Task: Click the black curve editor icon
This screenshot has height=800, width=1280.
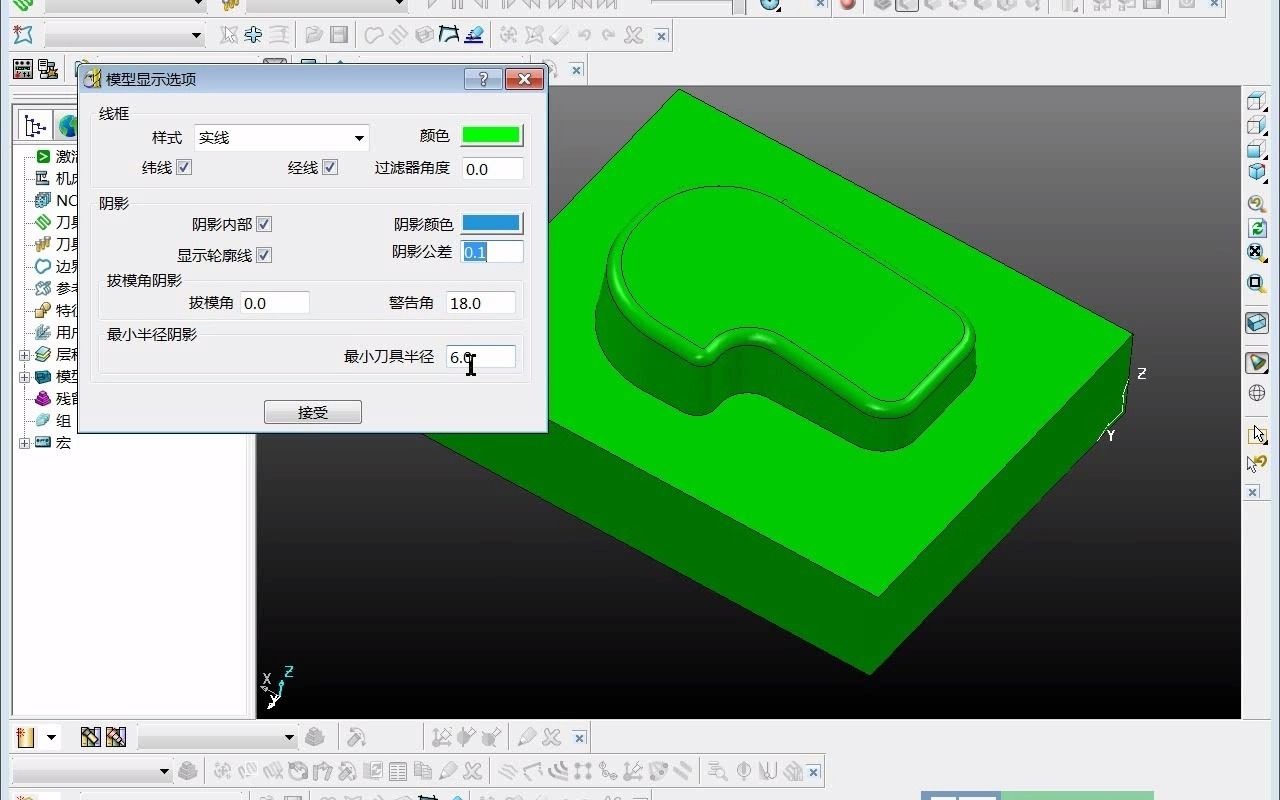Action: (x=449, y=36)
